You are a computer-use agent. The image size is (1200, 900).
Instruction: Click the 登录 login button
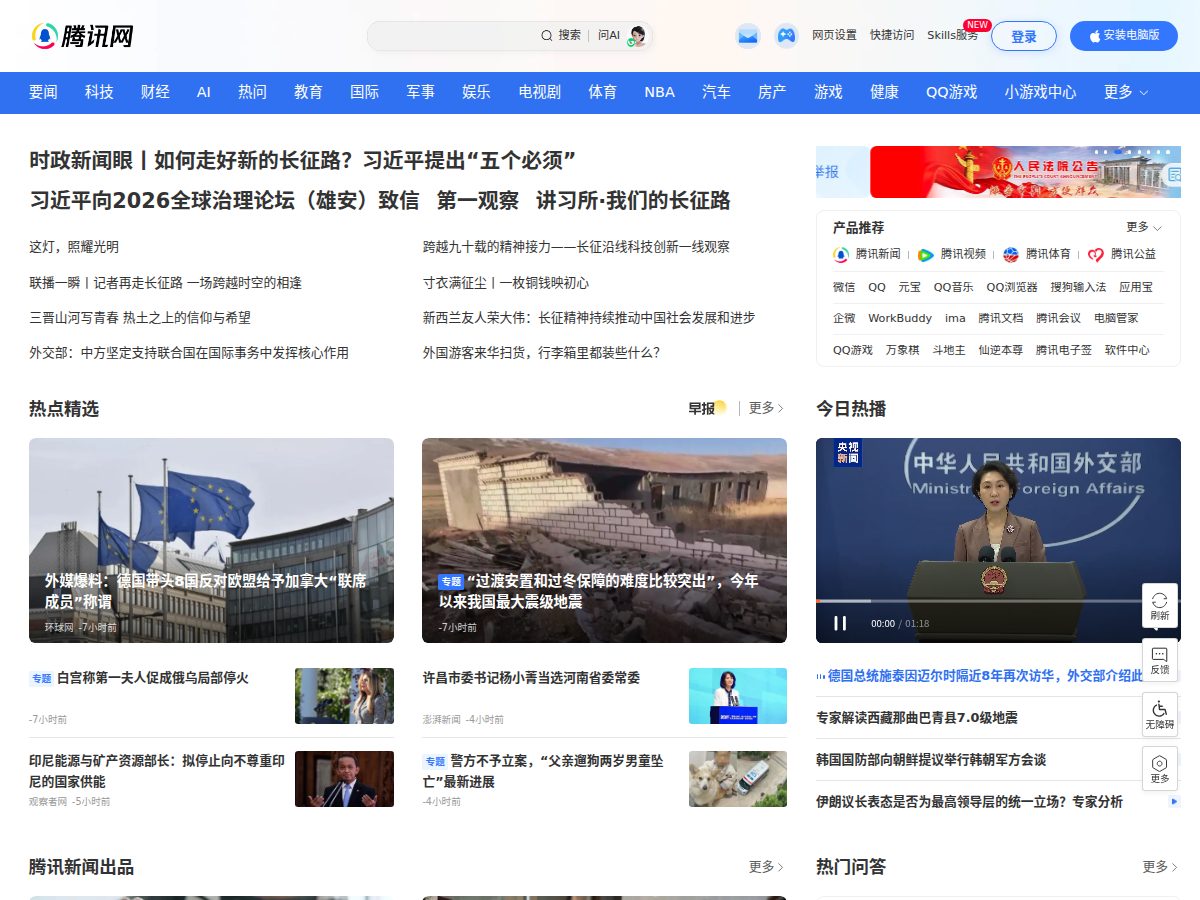(1024, 36)
